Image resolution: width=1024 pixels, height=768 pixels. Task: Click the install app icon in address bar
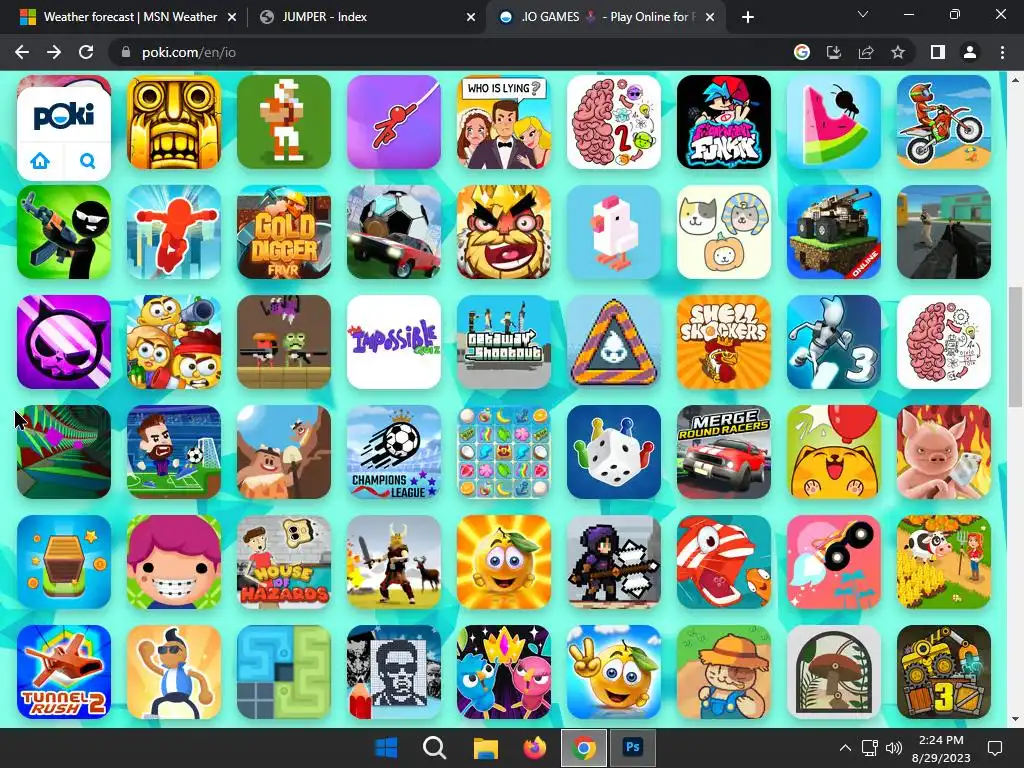(833, 52)
